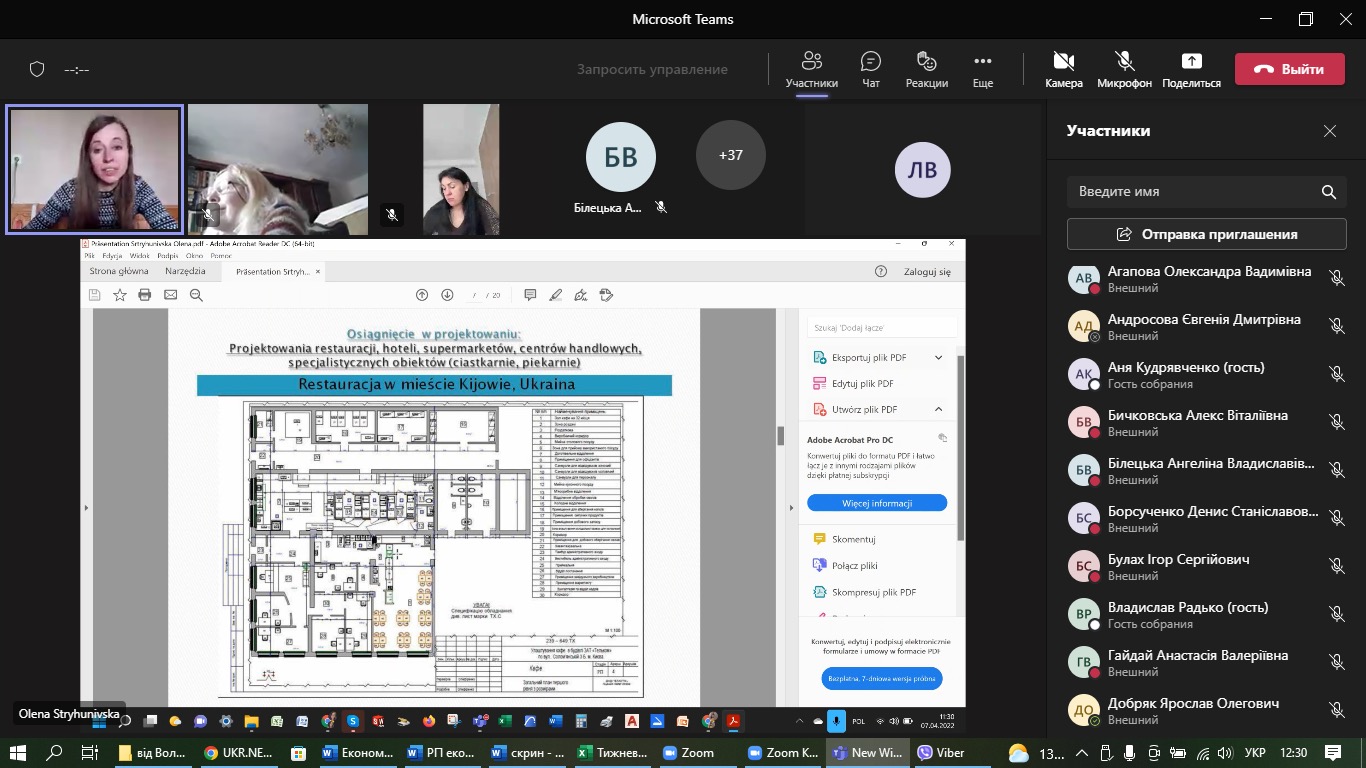Image resolution: width=1366 pixels, height=768 pixels.
Task: Select the Präsentation Srtryh... document tab
Action: click(x=273, y=271)
